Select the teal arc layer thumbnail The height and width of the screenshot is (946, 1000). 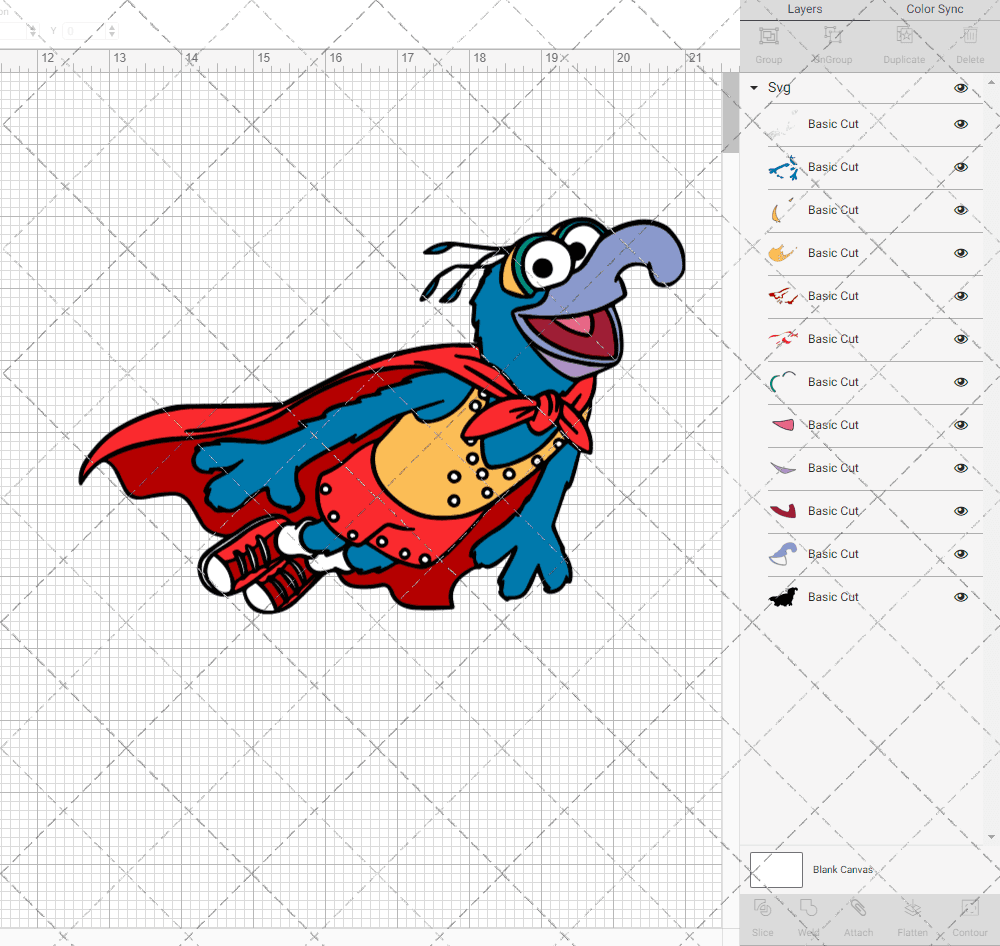tap(783, 382)
